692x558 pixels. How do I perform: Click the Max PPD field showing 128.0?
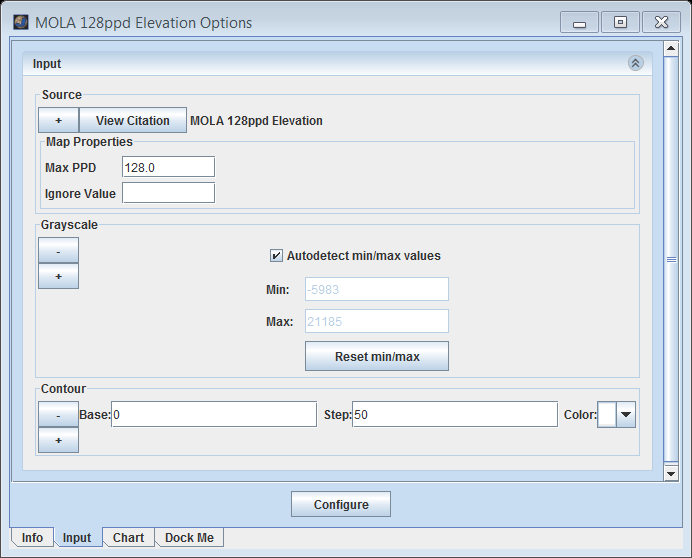169,167
